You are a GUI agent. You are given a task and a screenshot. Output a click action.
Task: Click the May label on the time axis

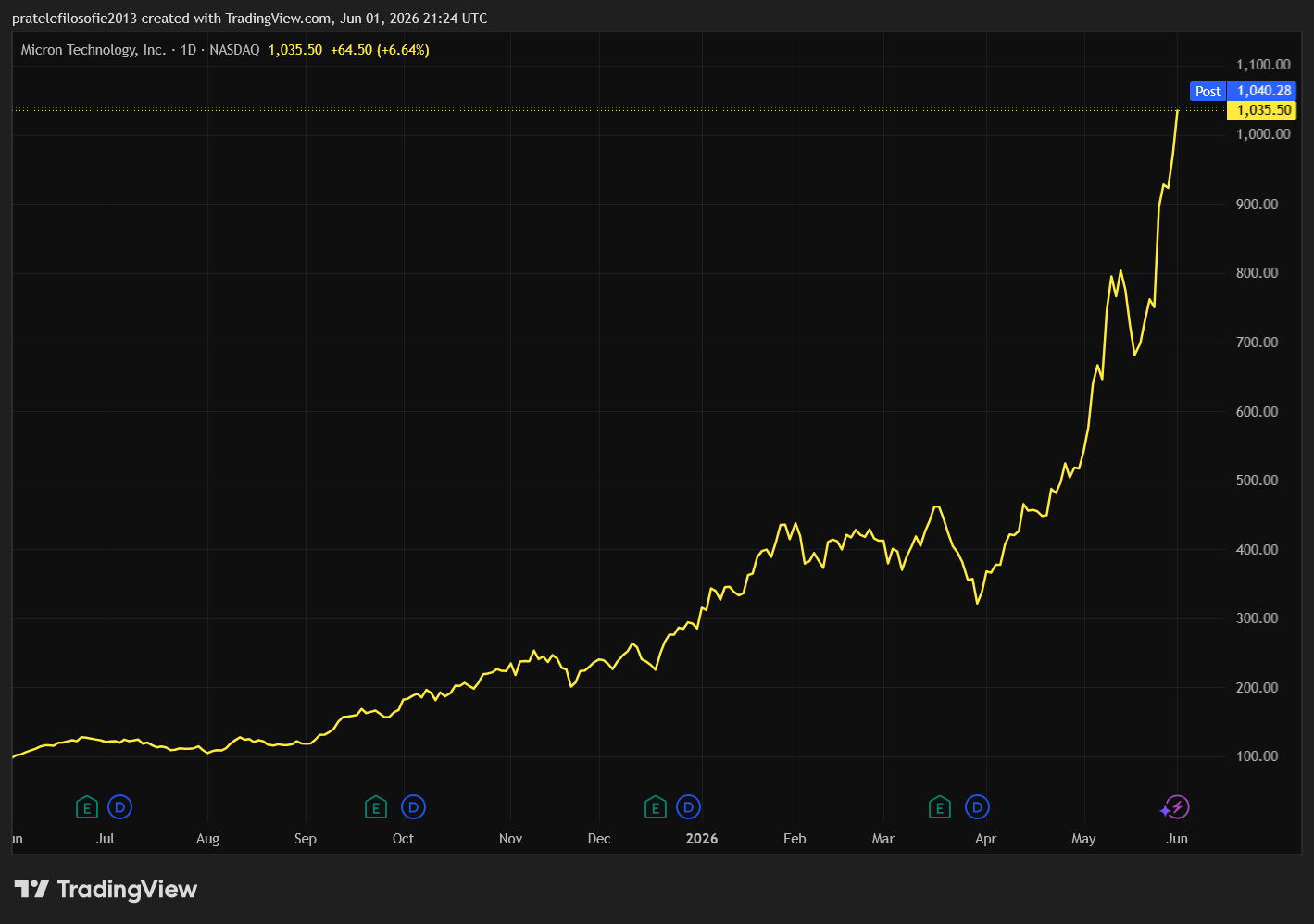pos(1083,839)
